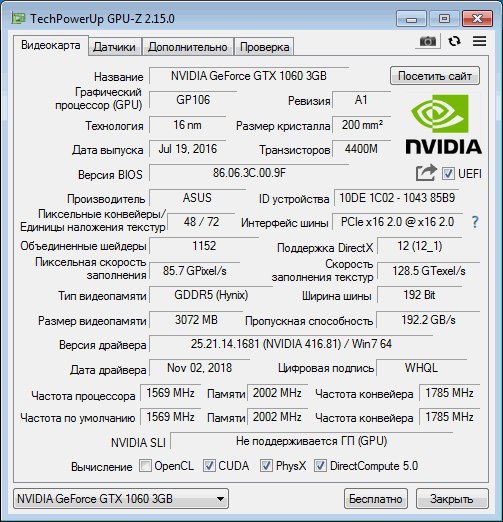The image size is (503, 522).
Task: Click the transistors value 4400M
Action: click(361, 149)
